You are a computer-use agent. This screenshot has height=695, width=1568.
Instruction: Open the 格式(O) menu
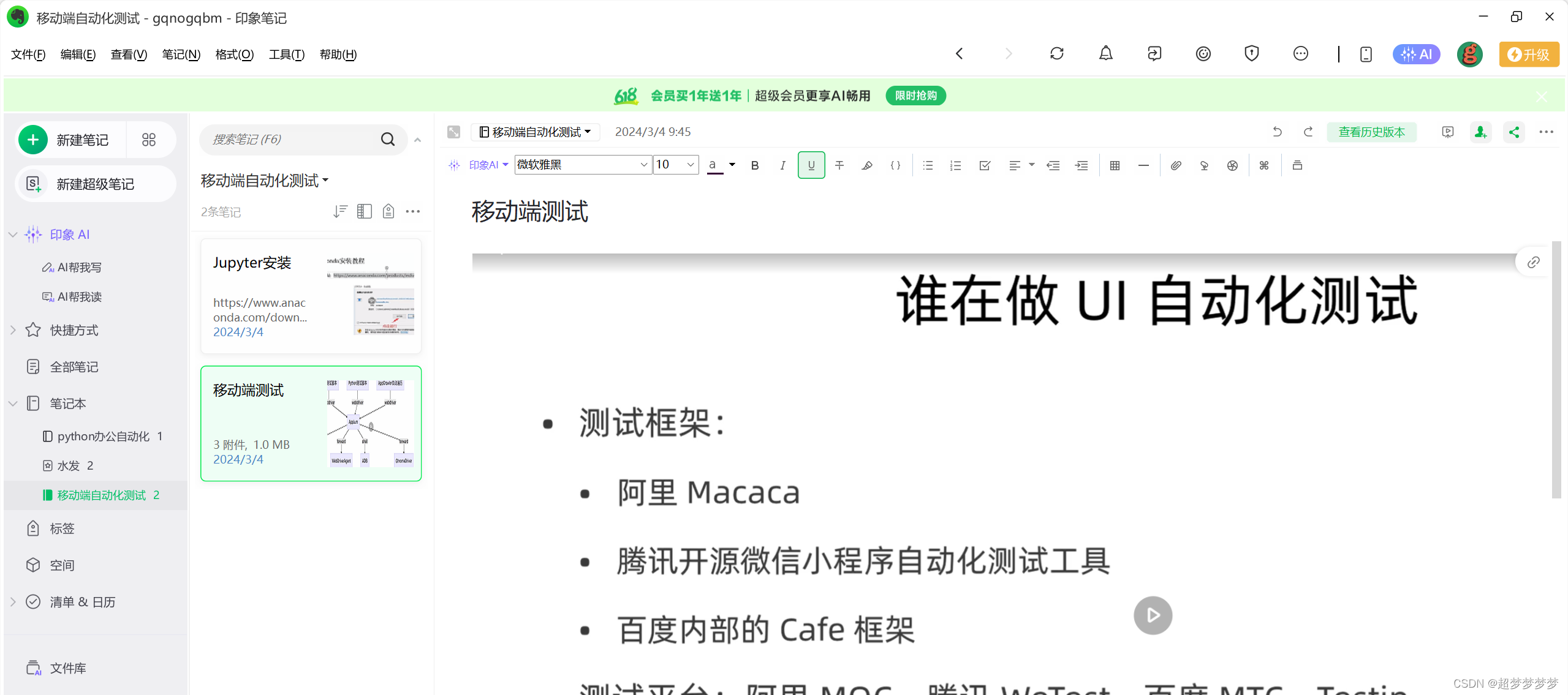point(234,54)
